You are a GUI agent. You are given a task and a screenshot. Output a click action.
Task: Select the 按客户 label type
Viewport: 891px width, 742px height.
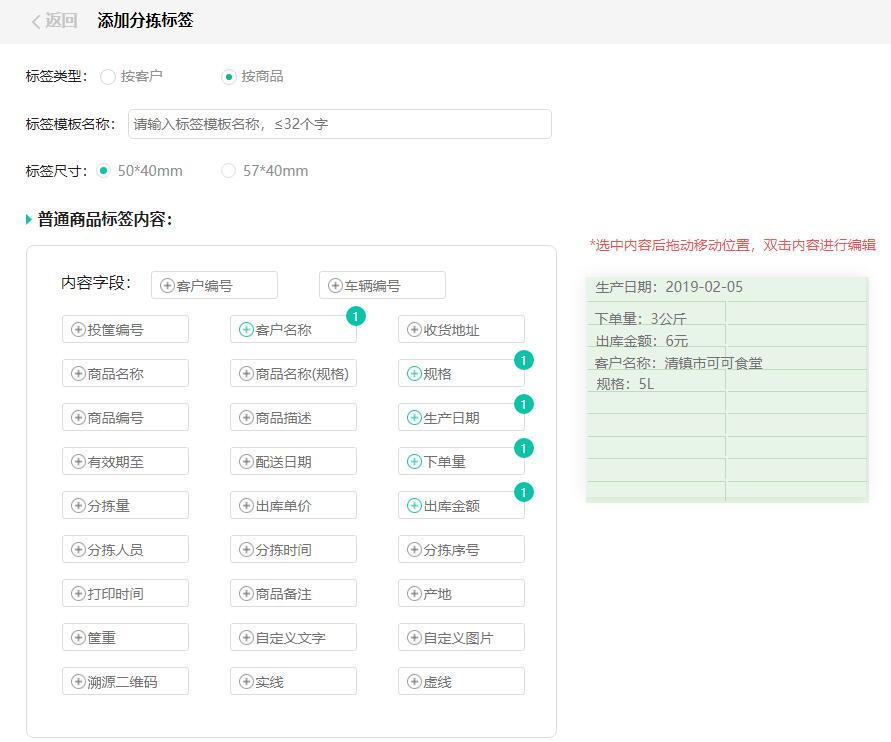click(107, 75)
